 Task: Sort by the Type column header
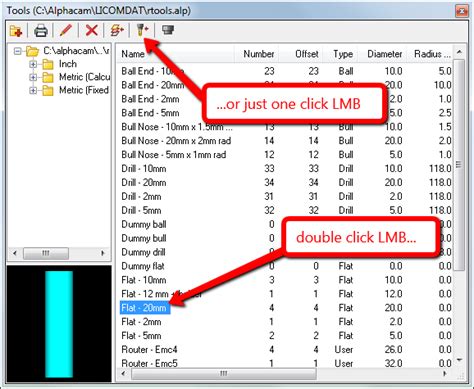pos(343,54)
